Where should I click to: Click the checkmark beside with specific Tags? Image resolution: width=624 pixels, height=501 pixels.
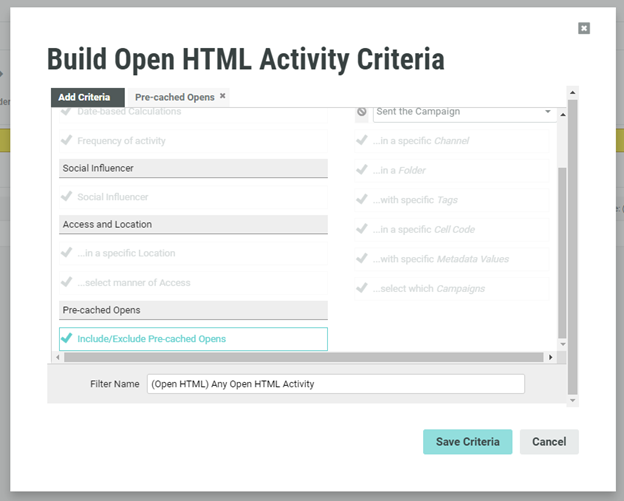361,200
